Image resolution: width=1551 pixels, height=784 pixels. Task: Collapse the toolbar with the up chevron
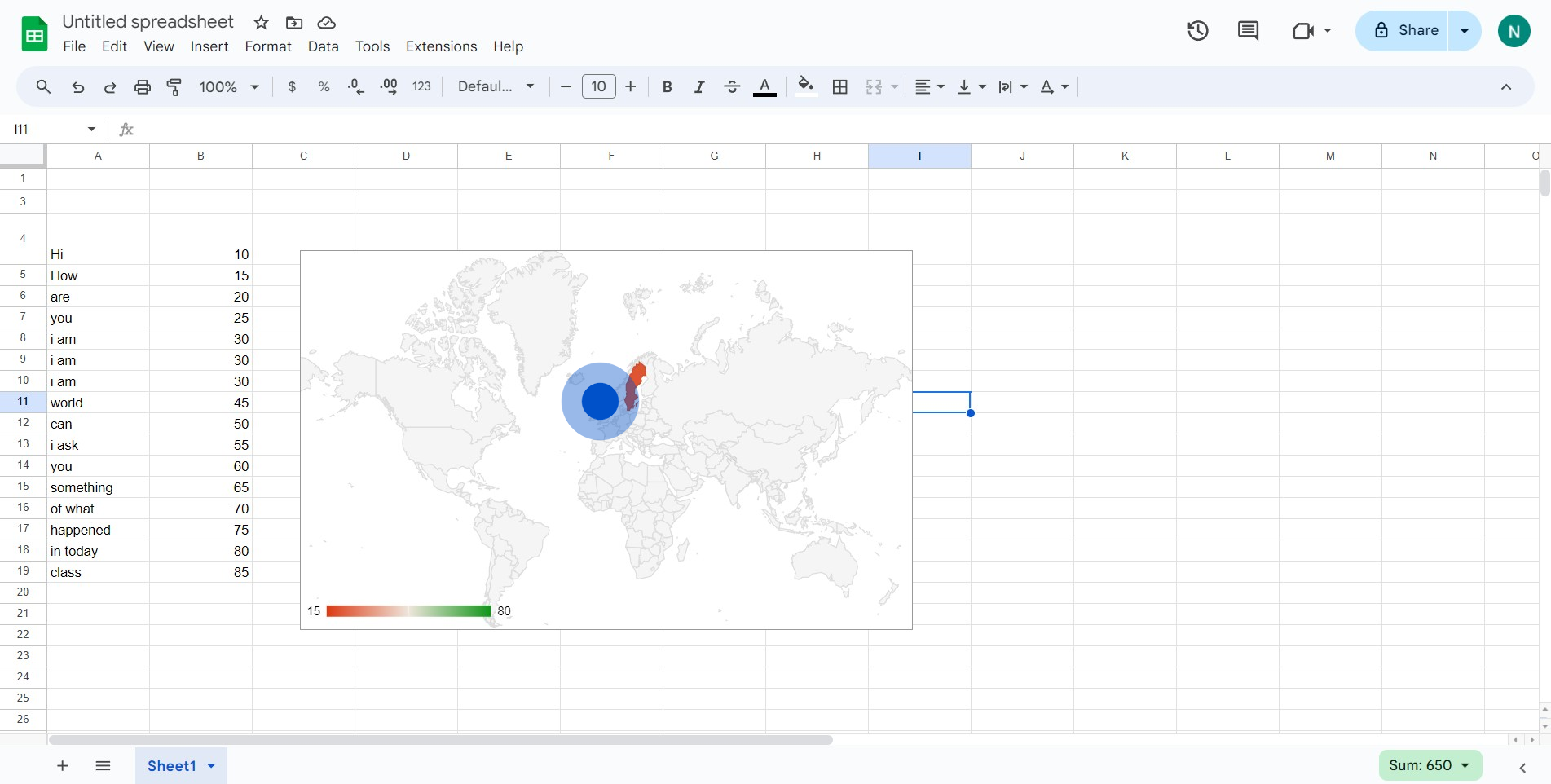tap(1506, 87)
